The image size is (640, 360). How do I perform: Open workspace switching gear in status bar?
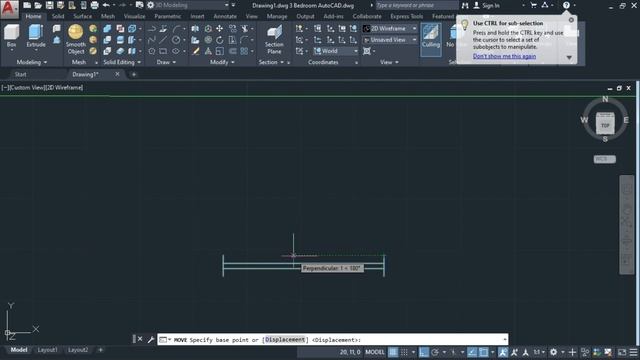(553, 352)
